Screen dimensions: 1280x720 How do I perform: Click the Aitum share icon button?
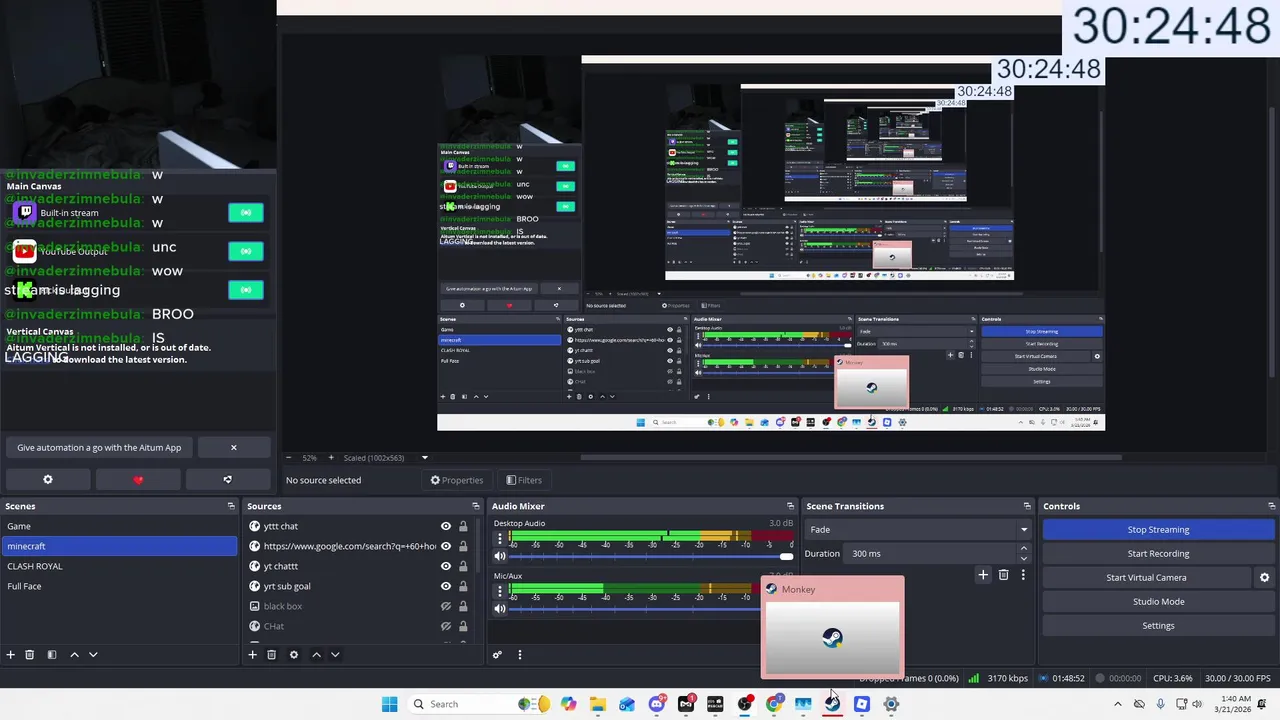point(227,479)
